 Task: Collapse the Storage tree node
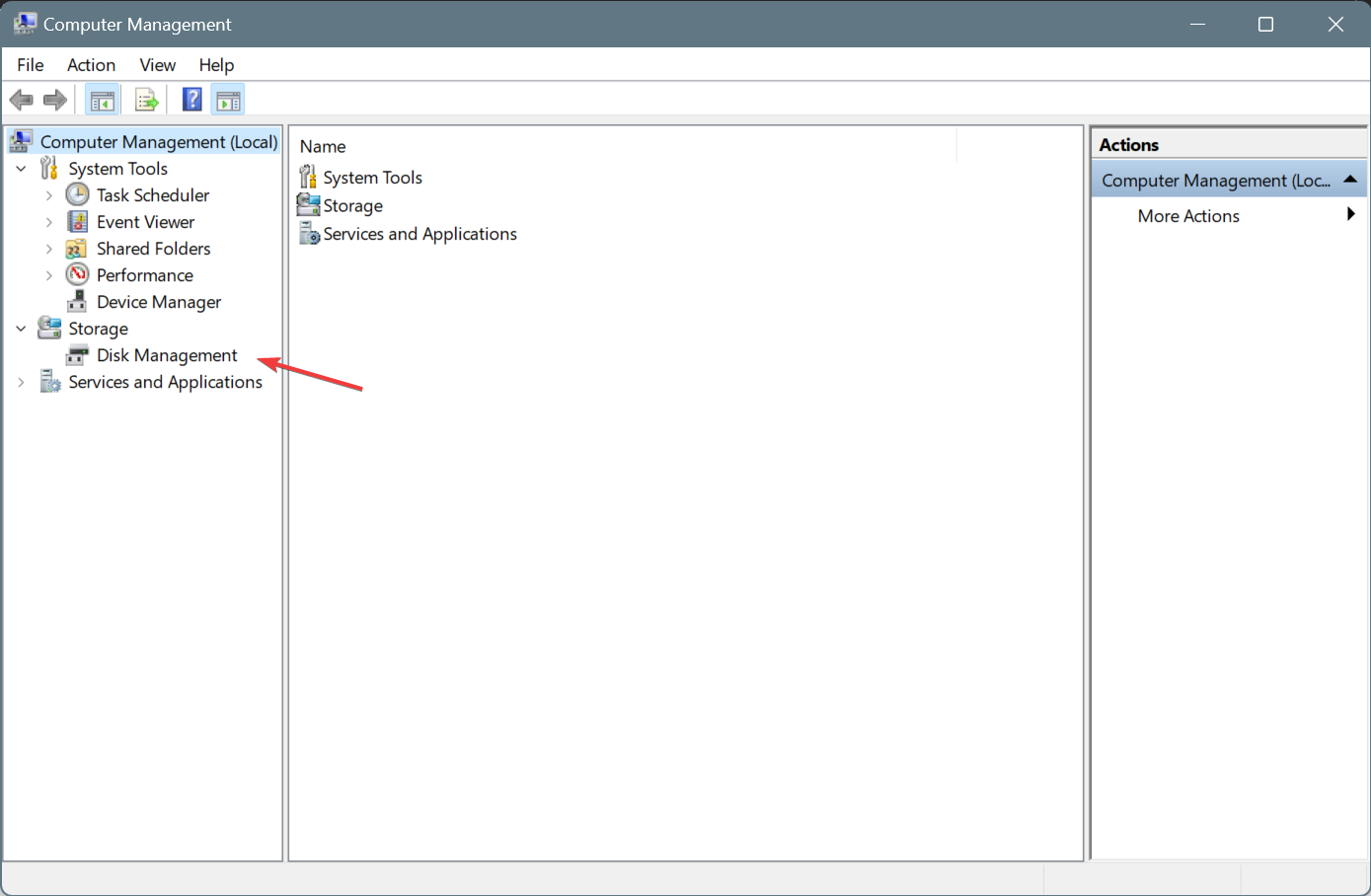[21, 329]
